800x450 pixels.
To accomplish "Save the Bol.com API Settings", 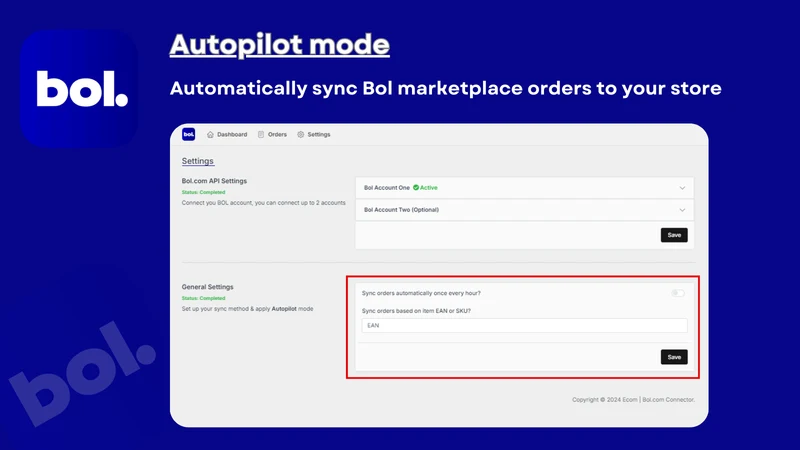I will coord(674,235).
